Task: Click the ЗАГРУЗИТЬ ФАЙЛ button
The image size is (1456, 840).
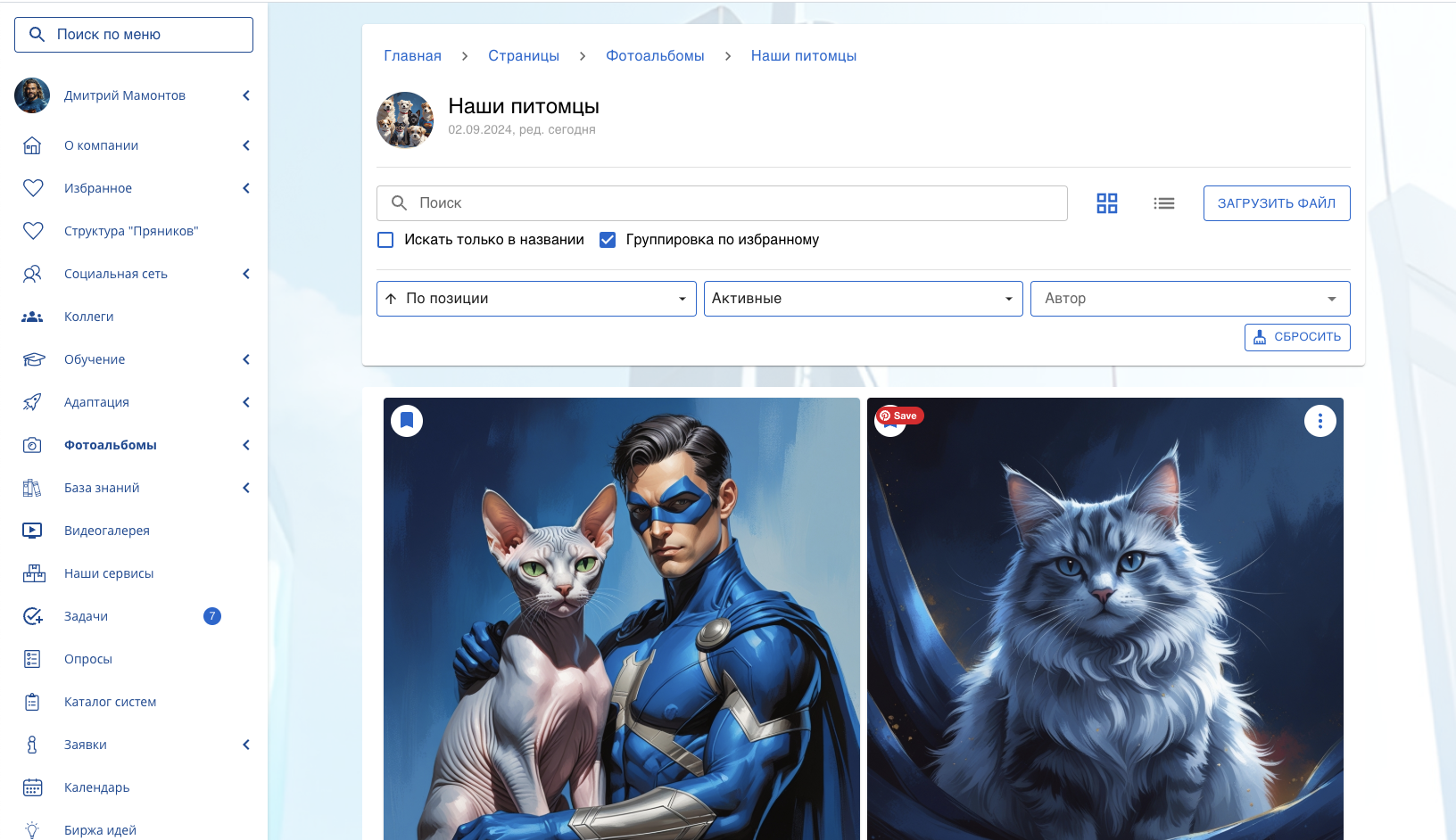Action: pos(1276,203)
